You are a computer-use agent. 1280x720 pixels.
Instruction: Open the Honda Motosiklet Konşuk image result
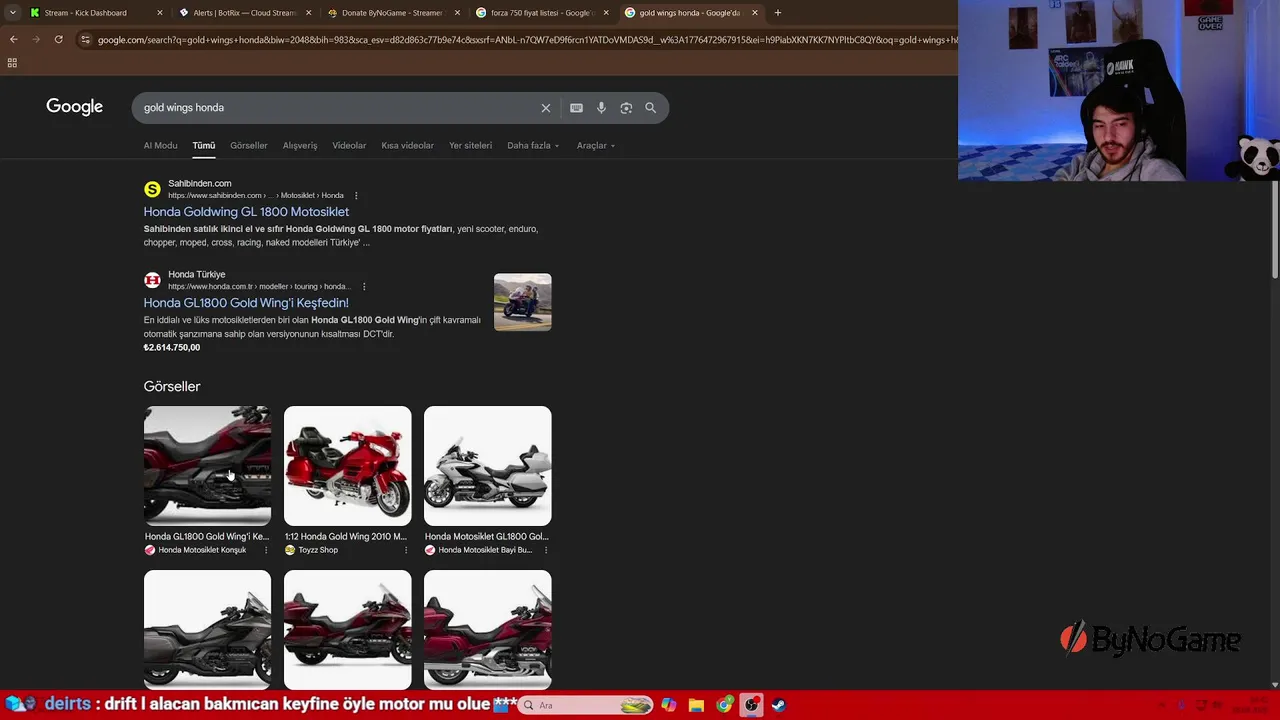[207, 465]
